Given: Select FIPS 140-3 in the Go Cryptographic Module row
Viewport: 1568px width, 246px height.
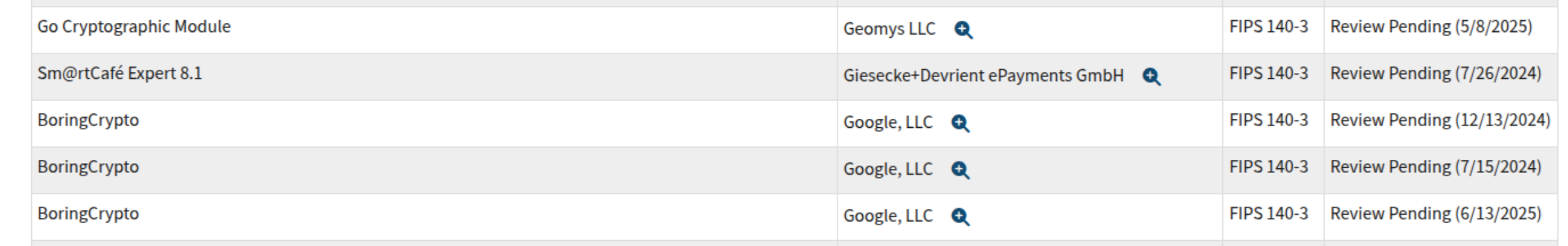Looking at the screenshot, I should [1269, 27].
